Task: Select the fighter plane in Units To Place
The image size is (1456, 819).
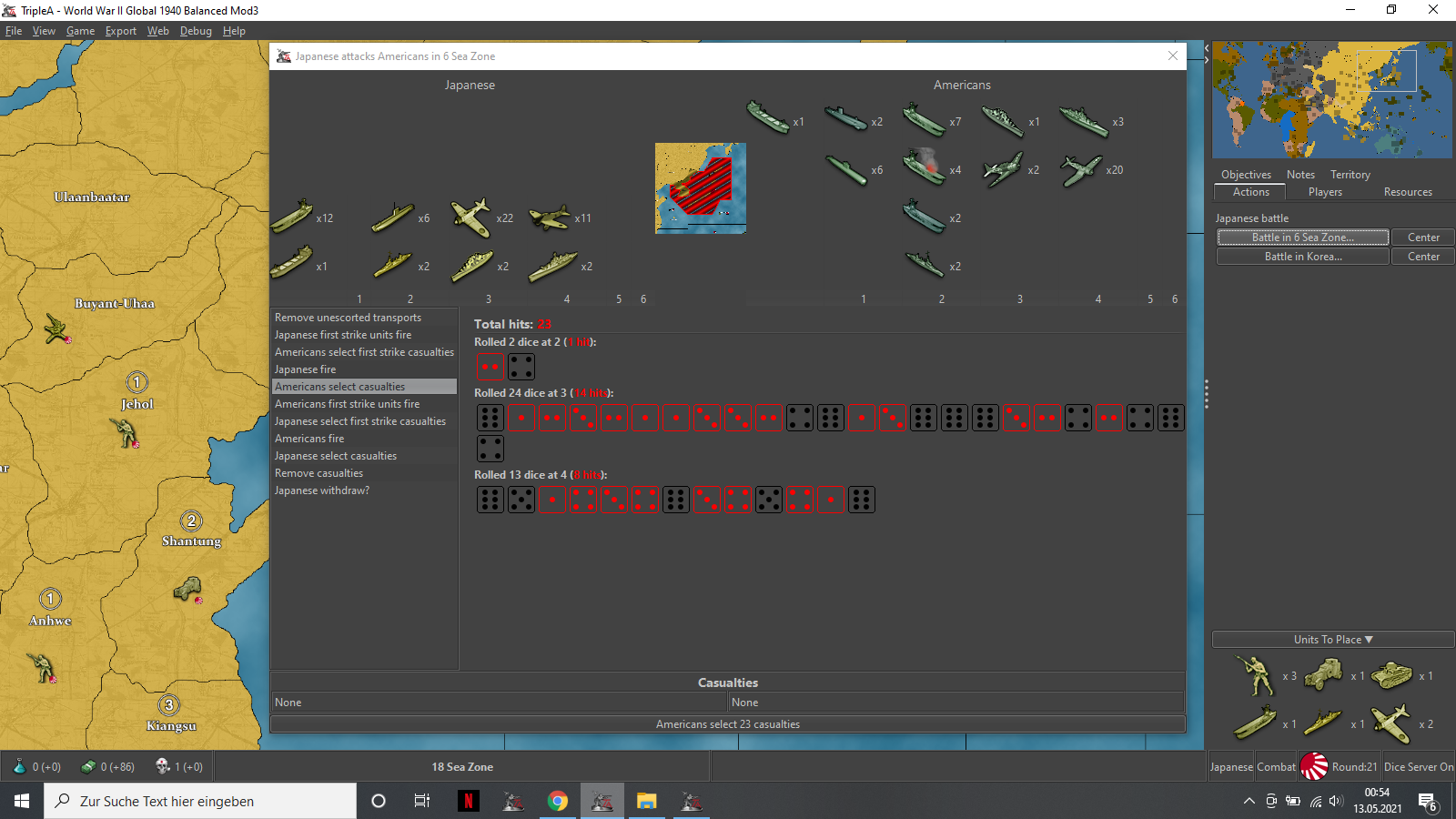Action: coord(1391,723)
